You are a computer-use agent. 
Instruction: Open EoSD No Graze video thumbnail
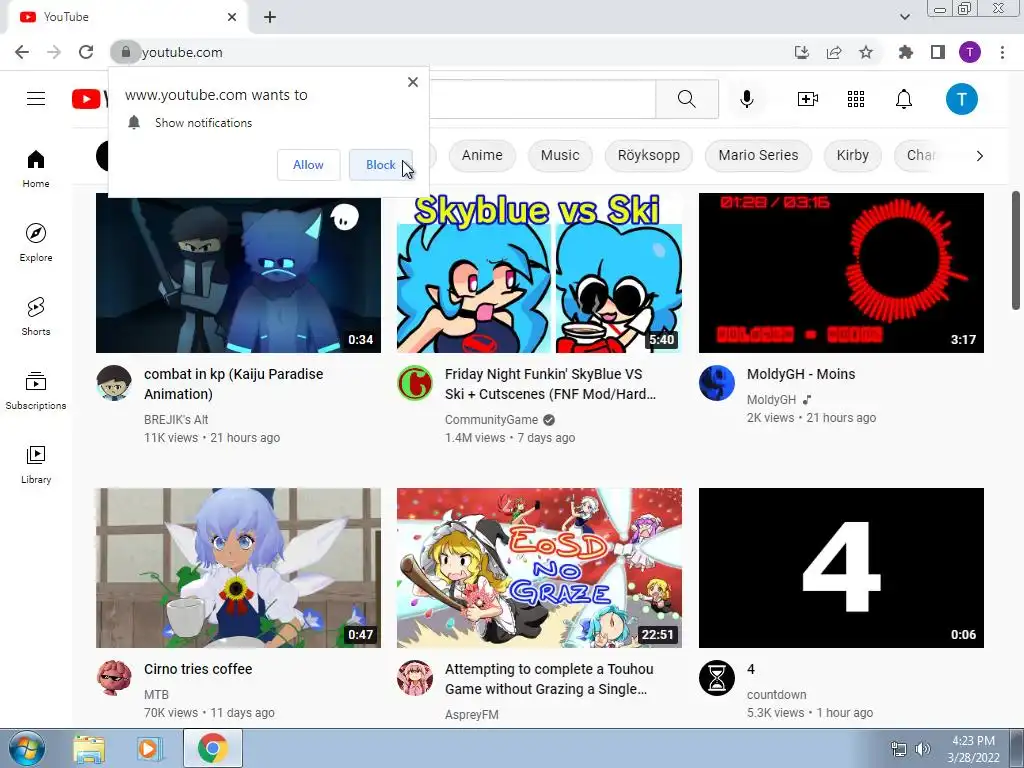[539, 568]
